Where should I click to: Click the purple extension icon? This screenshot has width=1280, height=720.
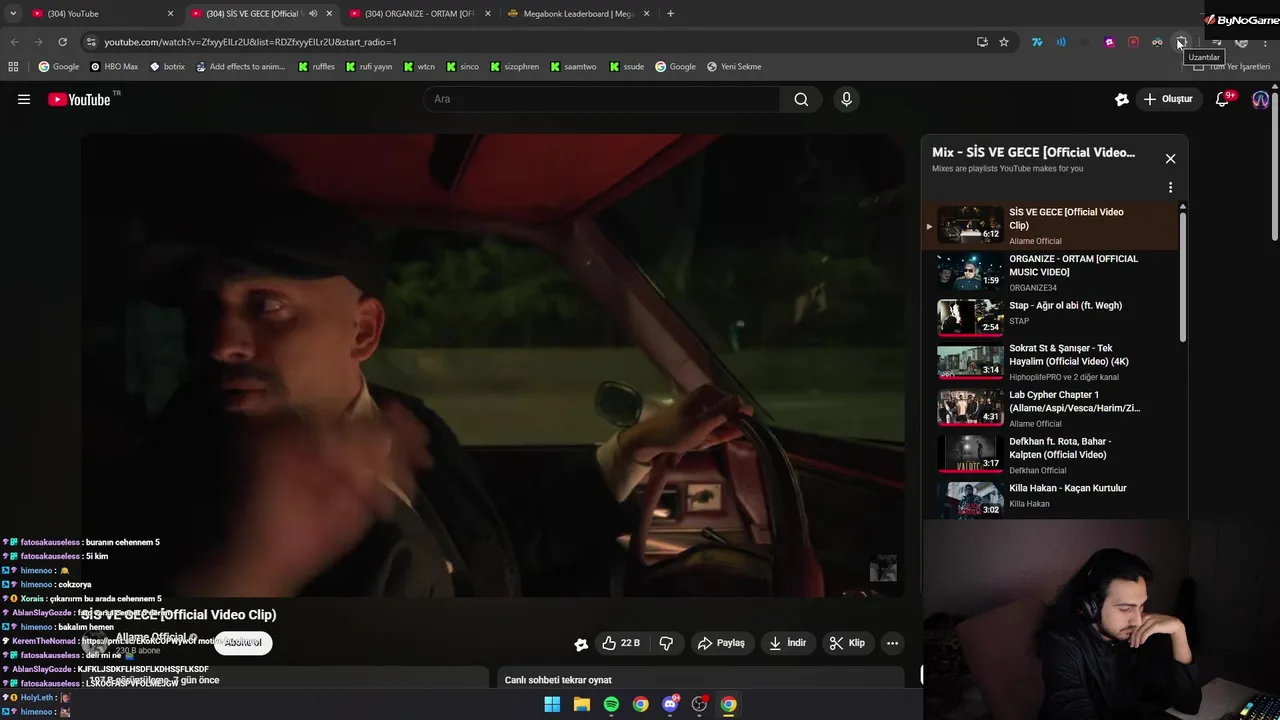tap(1109, 42)
